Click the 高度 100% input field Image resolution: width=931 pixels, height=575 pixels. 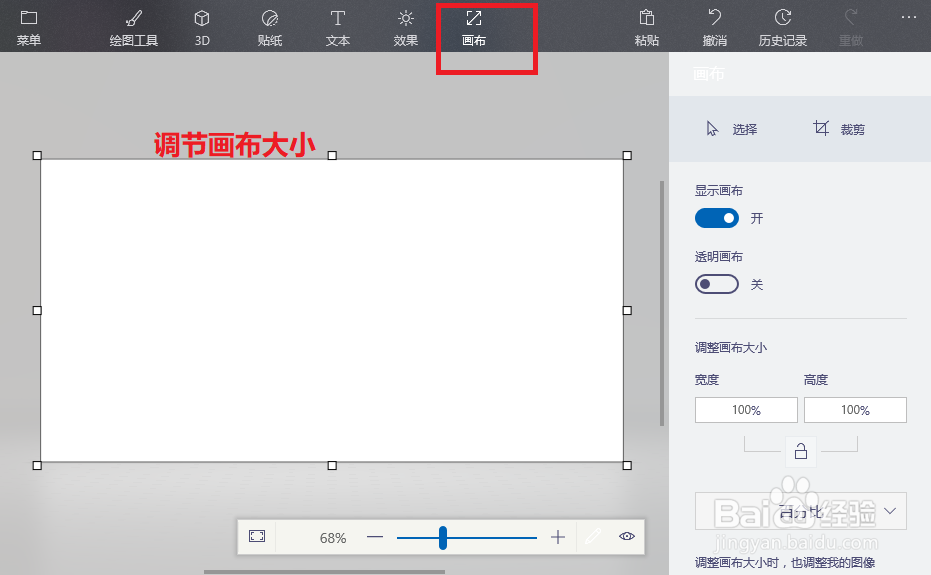click(x=855, y=410)
